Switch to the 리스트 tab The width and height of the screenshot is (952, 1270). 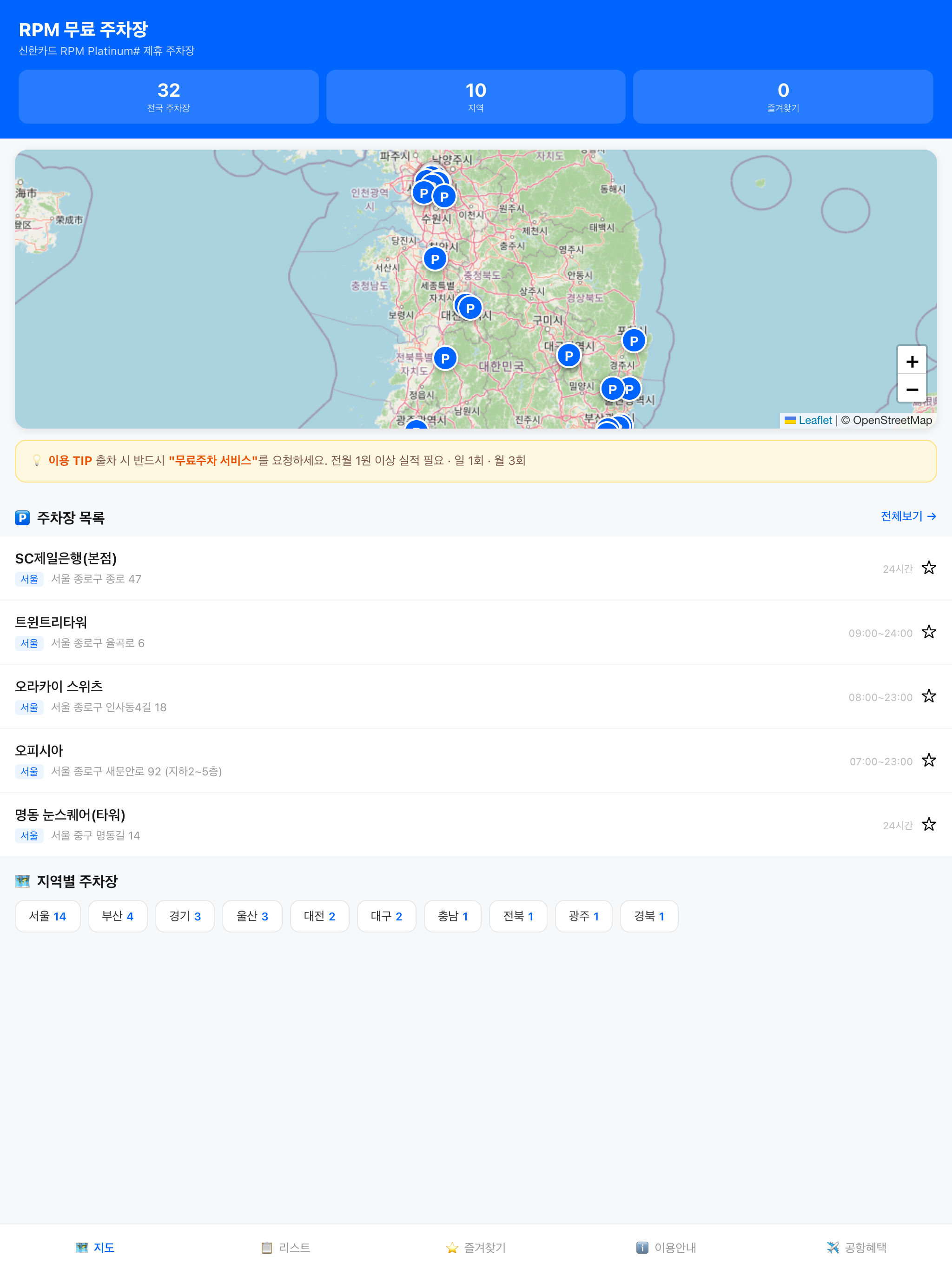[285, 1247]
